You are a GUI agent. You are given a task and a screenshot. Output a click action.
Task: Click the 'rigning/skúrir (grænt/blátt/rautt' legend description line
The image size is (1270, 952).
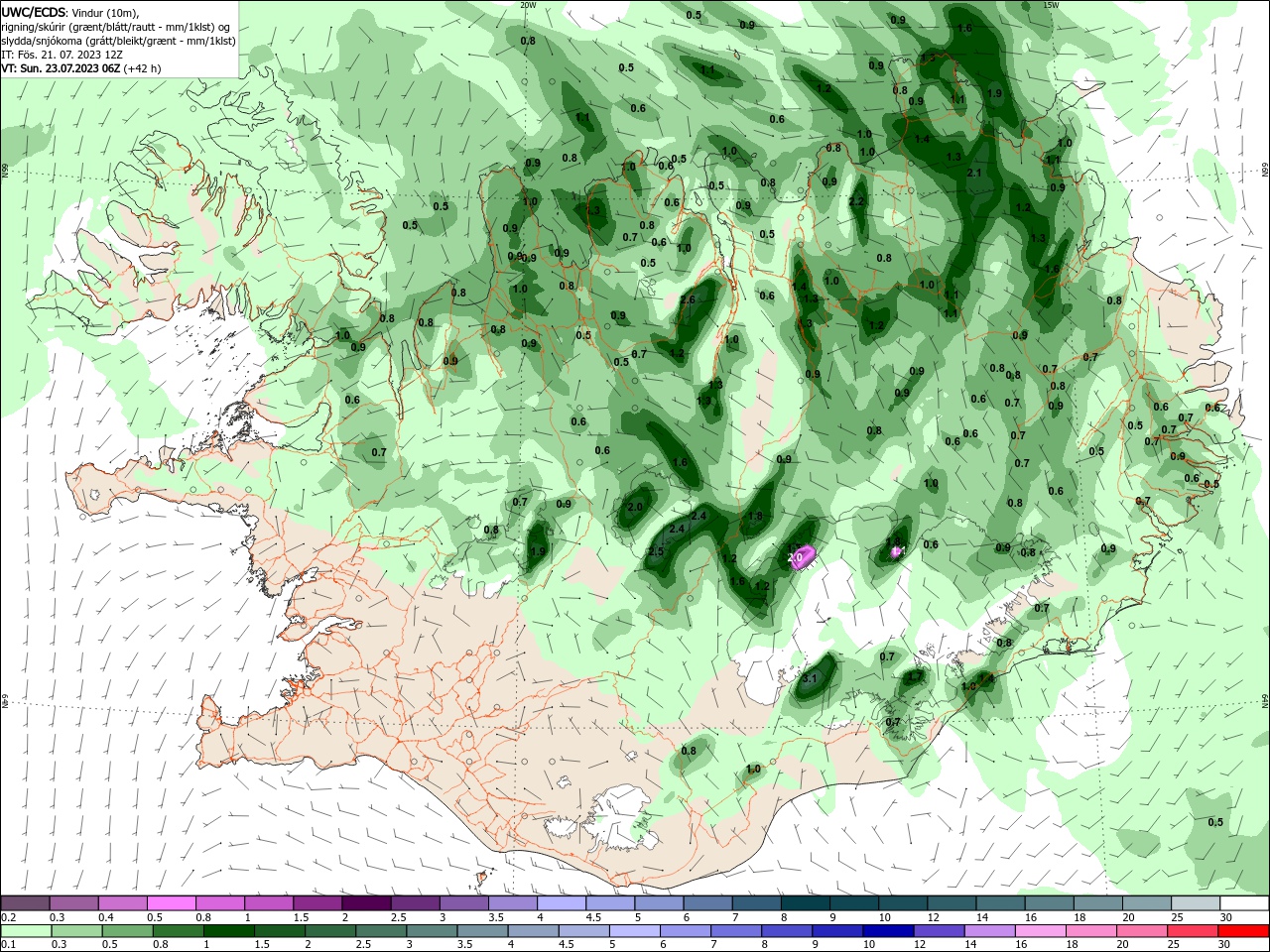pyautogui.click(x=117, y=27)
